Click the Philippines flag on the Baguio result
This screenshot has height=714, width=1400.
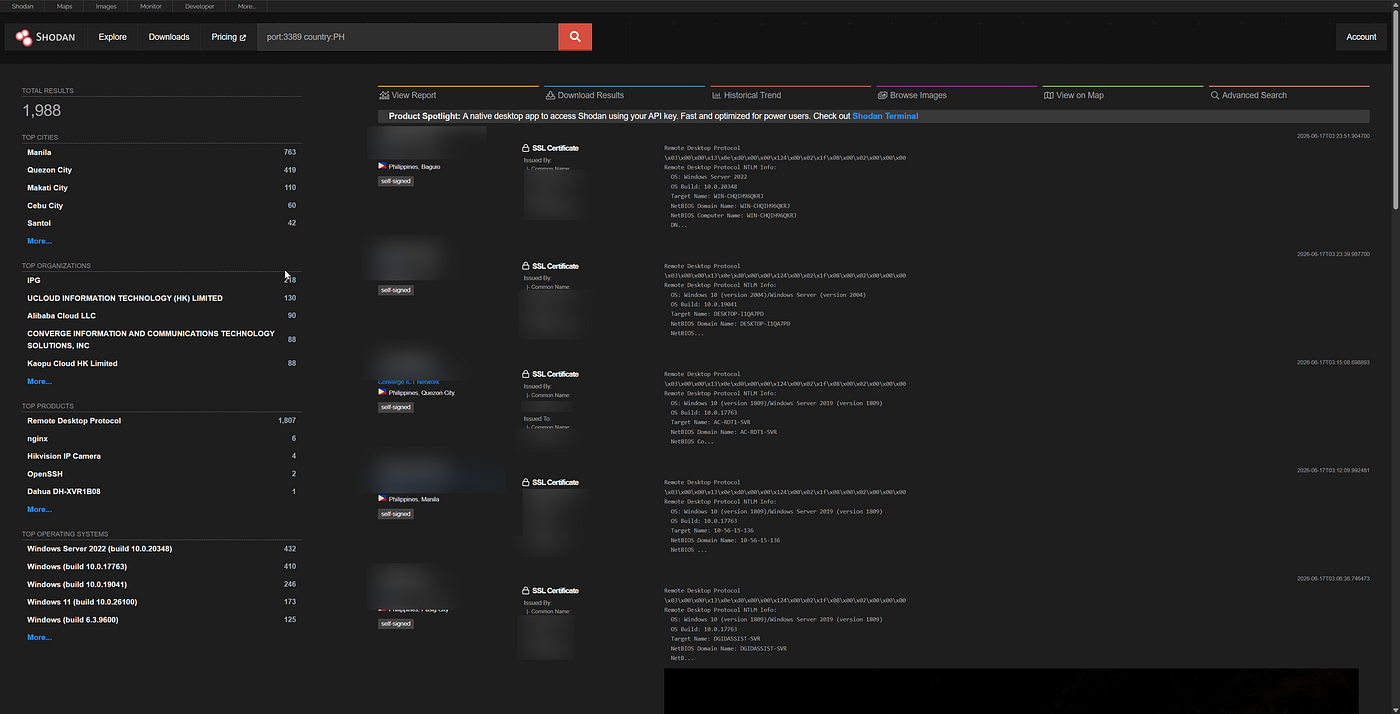pyautogui.click(x=382, y=166)
